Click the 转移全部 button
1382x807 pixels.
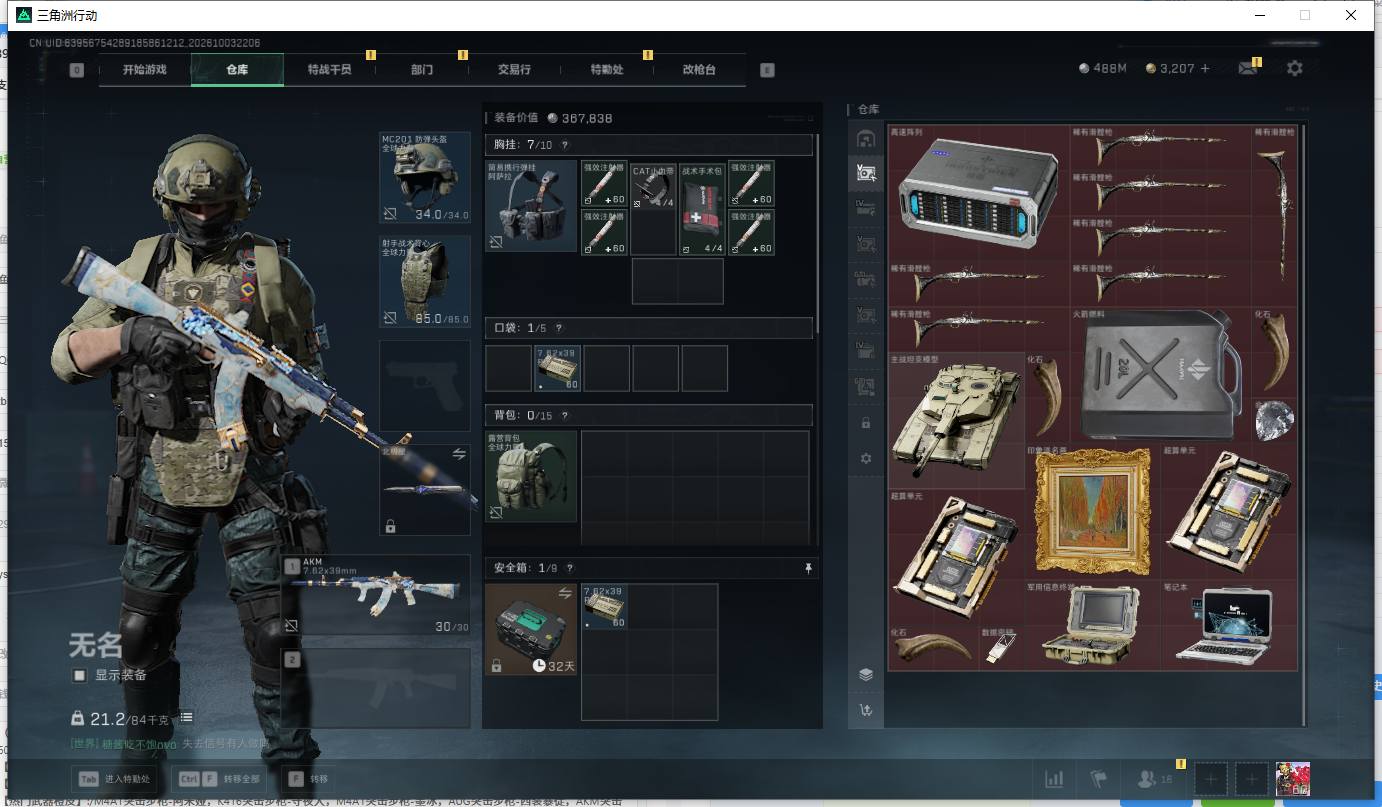219,779
